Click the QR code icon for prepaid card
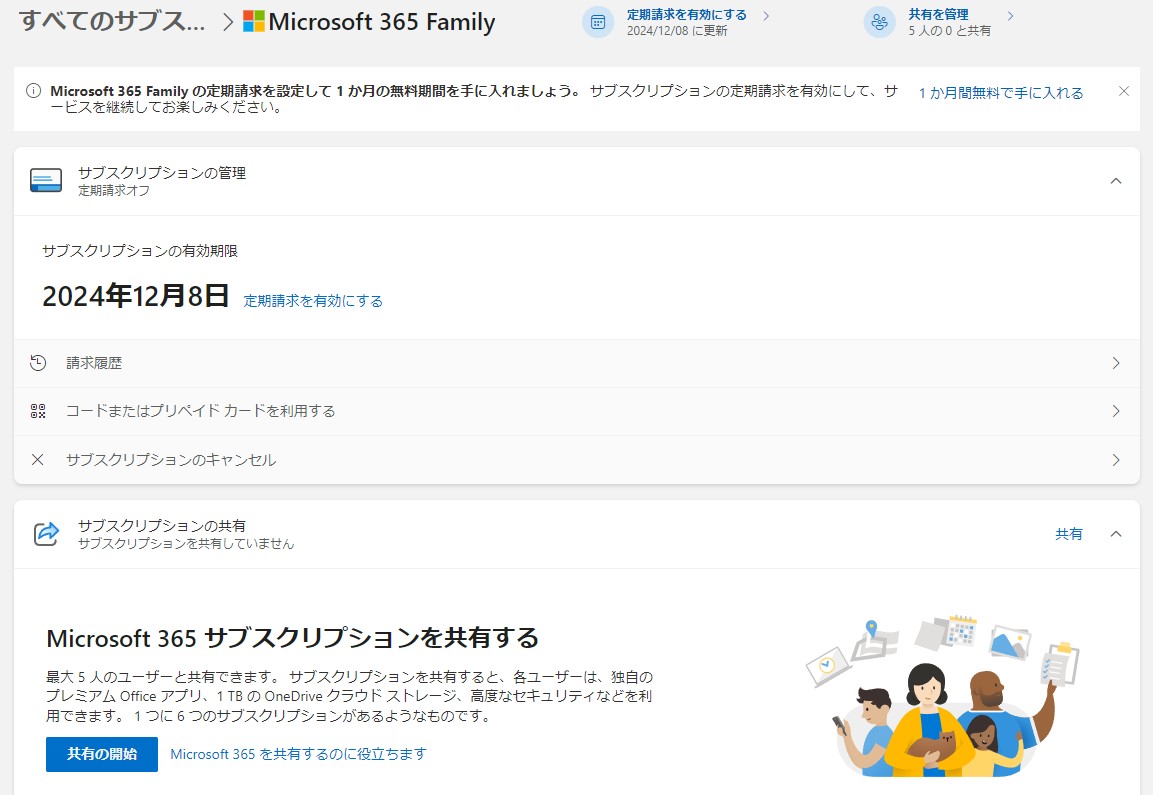This screenshot has height=795, width=1153. [x=38, y=411]
